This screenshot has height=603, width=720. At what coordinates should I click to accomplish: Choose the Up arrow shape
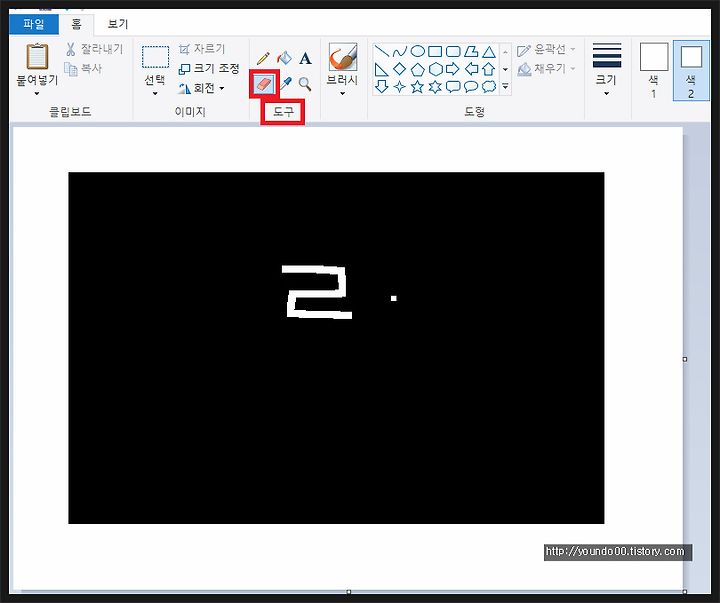489,69
